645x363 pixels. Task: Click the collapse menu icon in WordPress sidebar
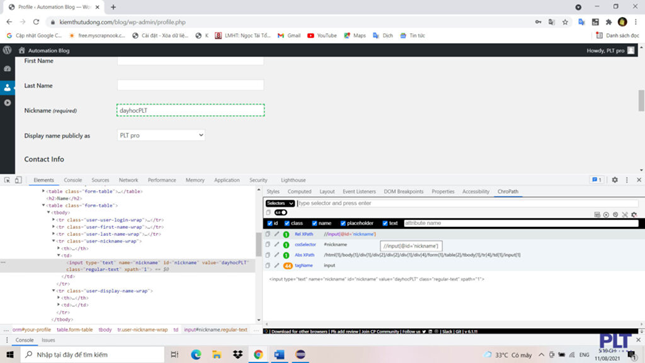click(x=7, y=102)
